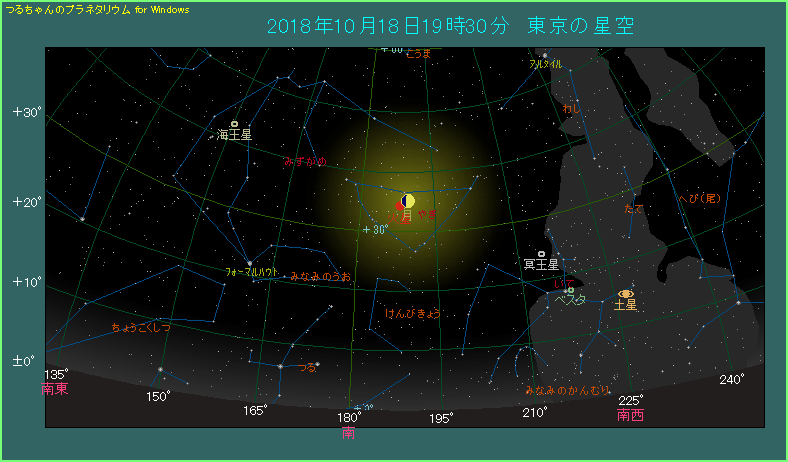Click the みなみのかんむり constellation label
The width and height of the screenshot is (788, 462).
567,390
